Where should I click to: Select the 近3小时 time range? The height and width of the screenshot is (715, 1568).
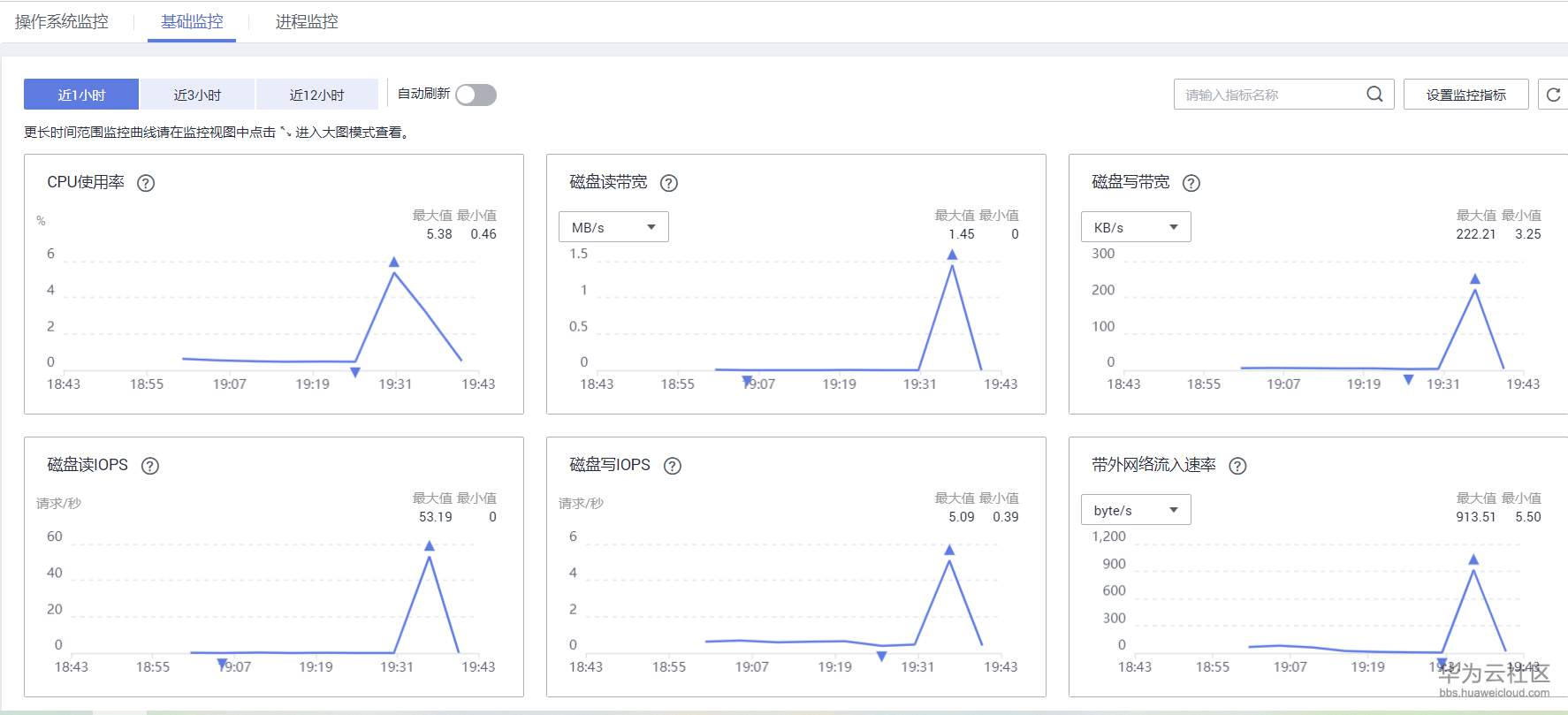click(197, 95)
